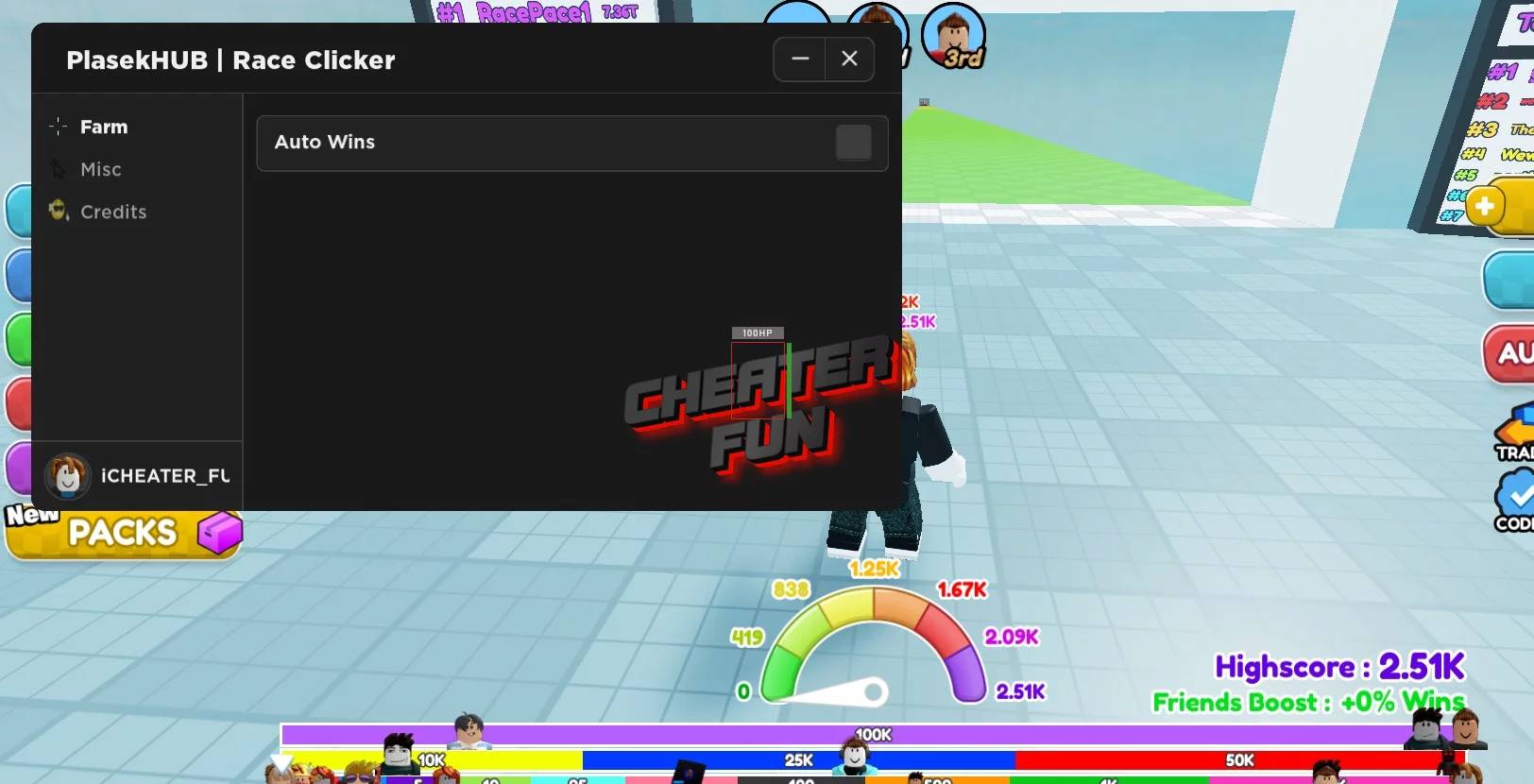Click the speedometer gauge needle
The height and width of the screenshot is (784, 1534).
837,691
